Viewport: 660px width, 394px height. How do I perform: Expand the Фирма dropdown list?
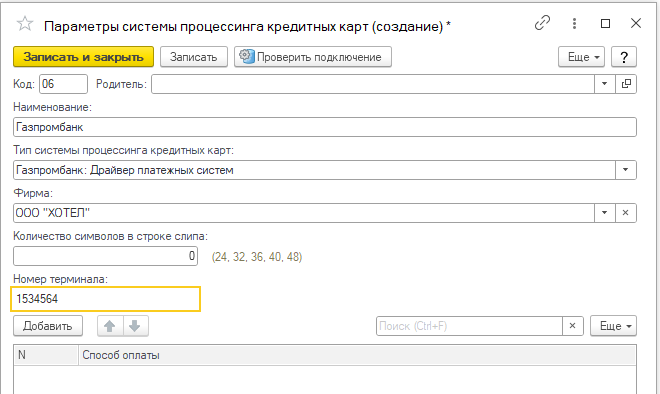604,213
